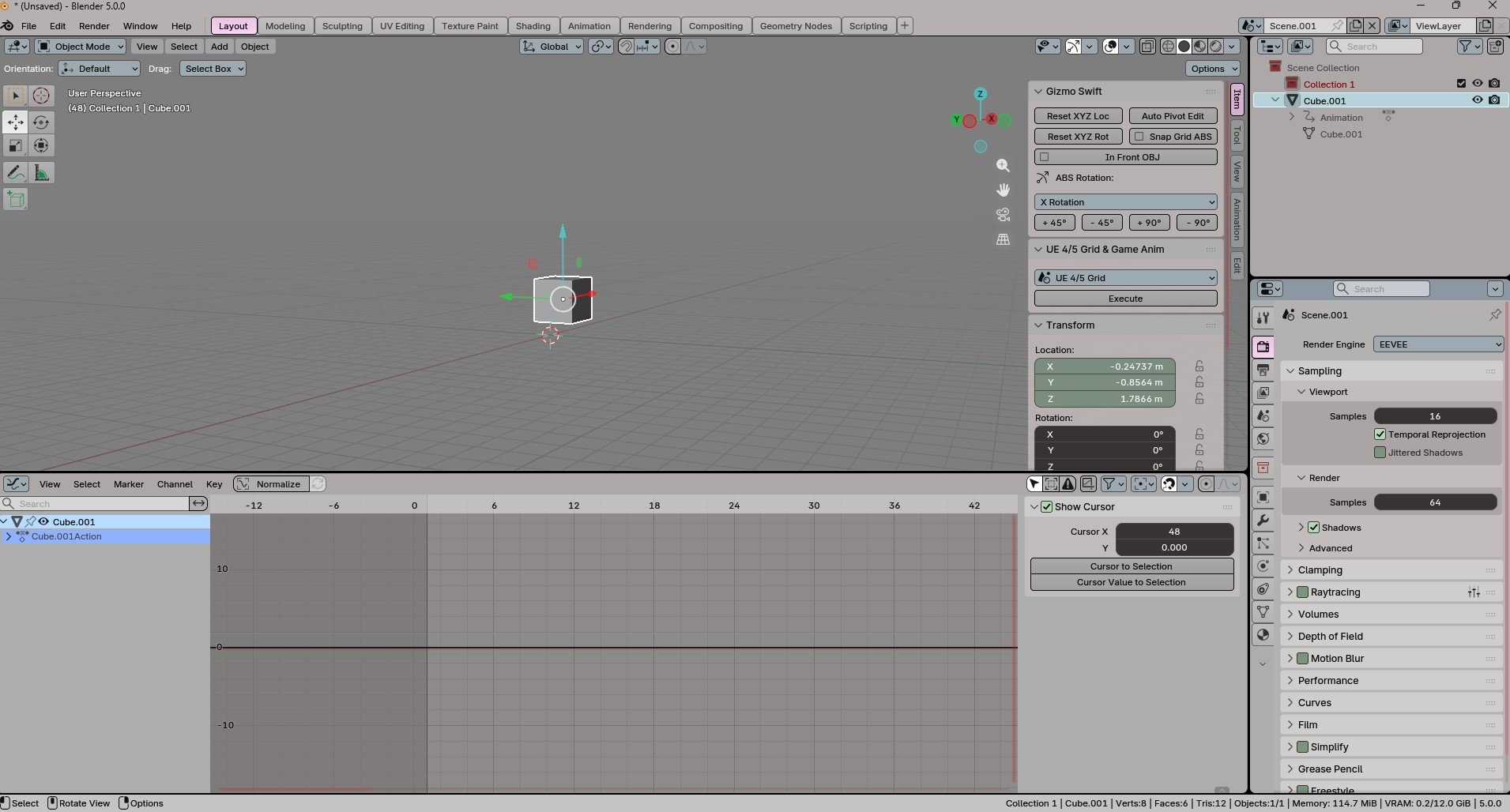Open the Marker menu in graph editor
1510x812 pixels.
tap(129, 484)
